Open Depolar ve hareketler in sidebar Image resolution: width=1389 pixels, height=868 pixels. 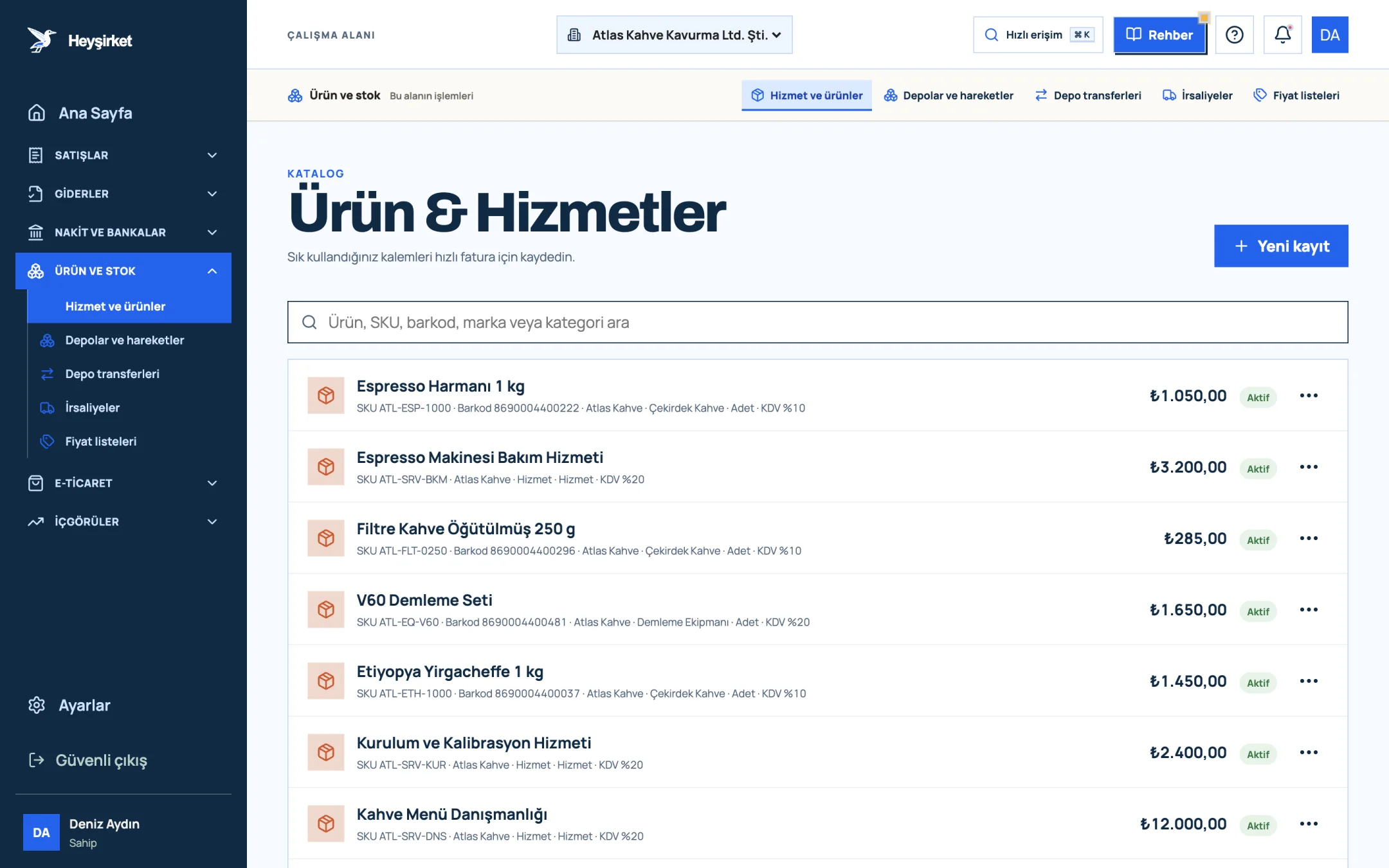coord(129,340)
